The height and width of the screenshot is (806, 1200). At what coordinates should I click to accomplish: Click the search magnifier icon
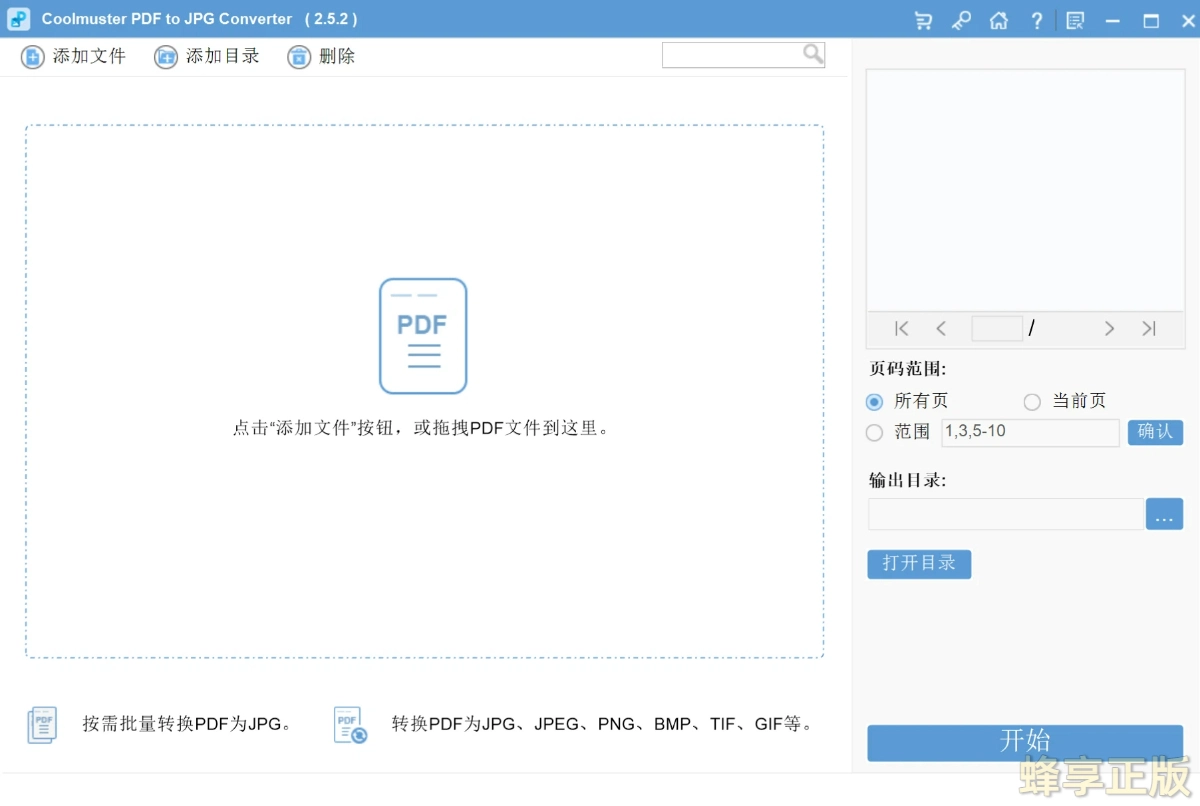coord(813,54)
